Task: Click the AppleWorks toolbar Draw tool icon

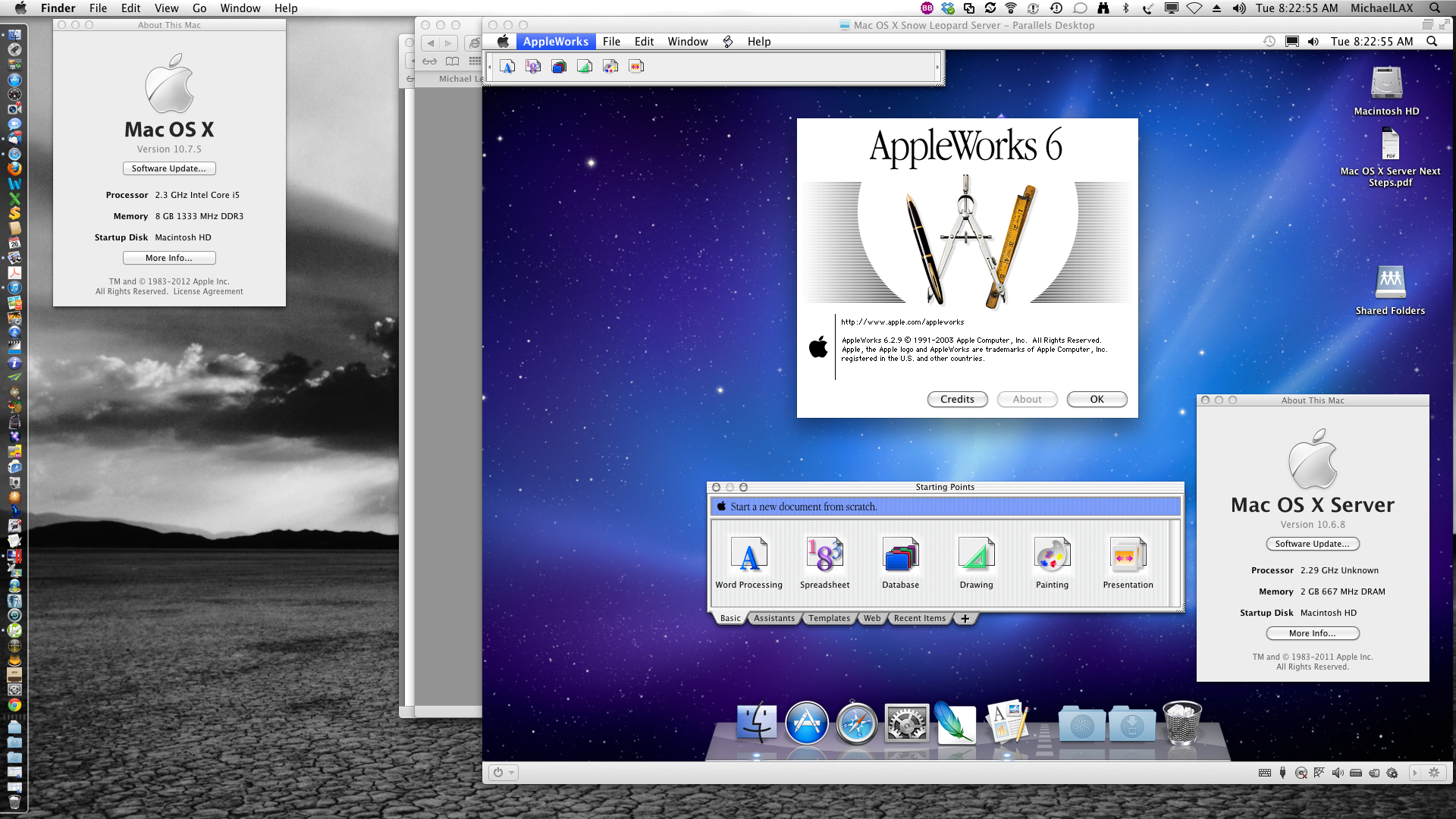Action: point(584,67)
